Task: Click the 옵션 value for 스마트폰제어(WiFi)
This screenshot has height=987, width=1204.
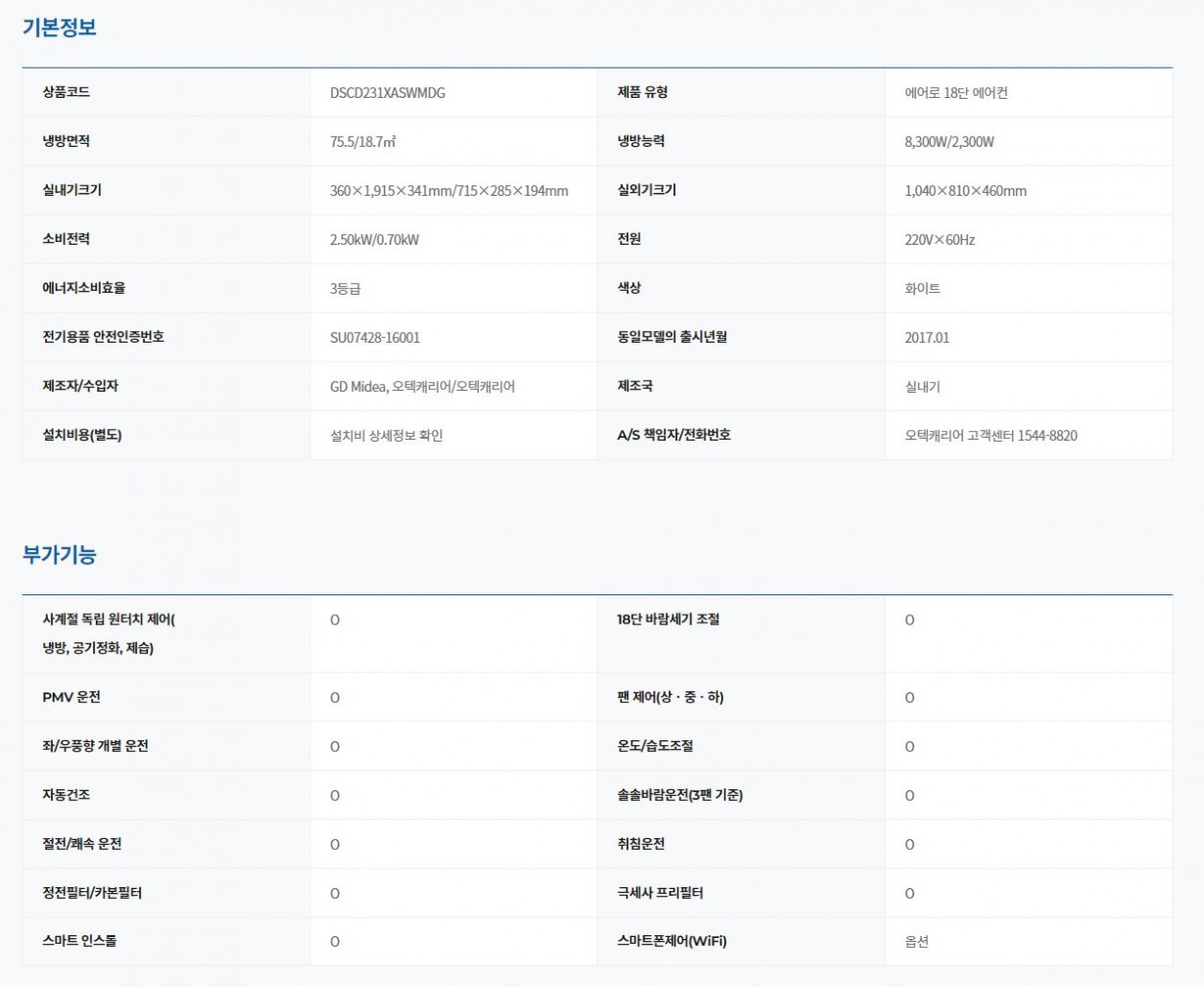Action: [916, 942]
